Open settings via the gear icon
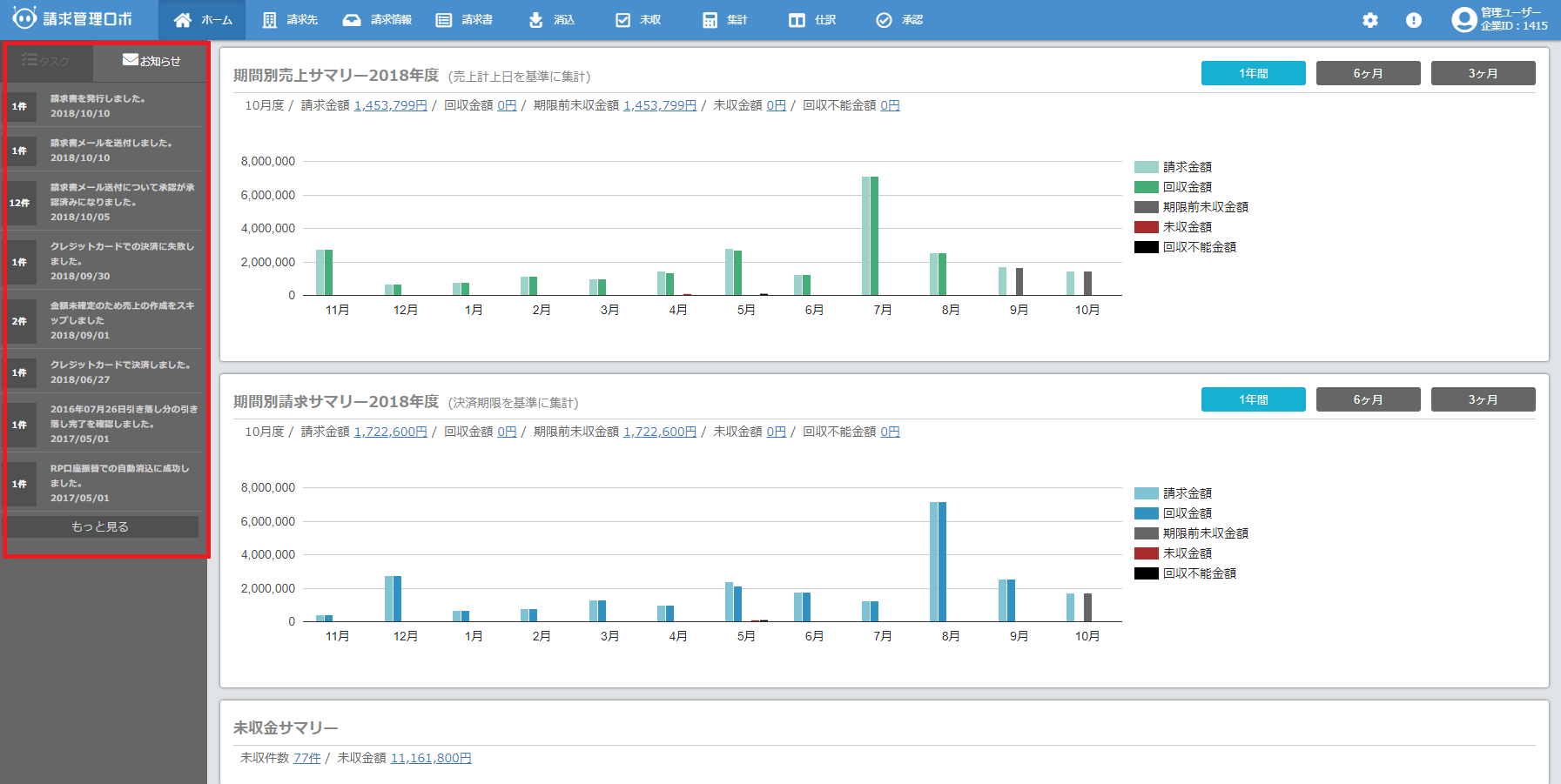Viewport: 1561px width, 784px height. click(x=1370, y=20)
